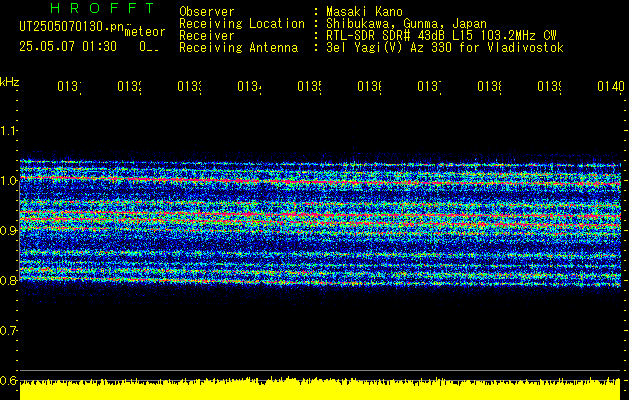Click the 0.6 kHz frequency axis label

click(x=8, y=380)
